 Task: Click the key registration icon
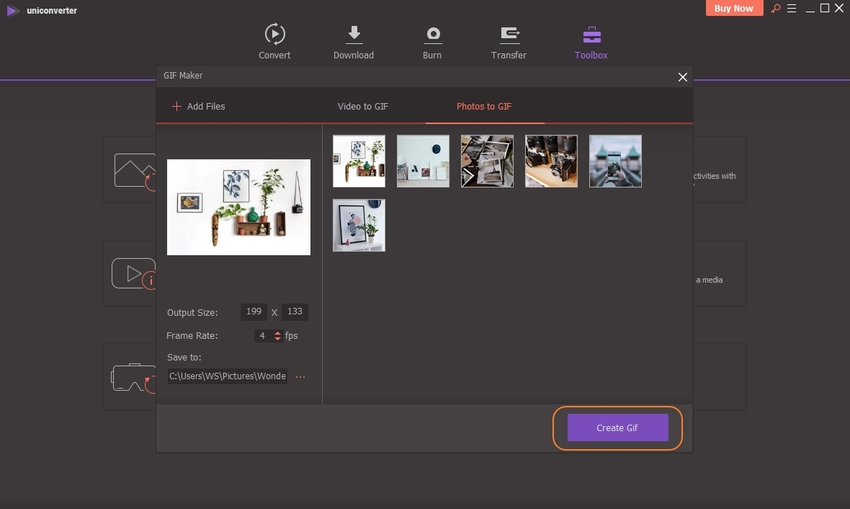pos(775,9)
